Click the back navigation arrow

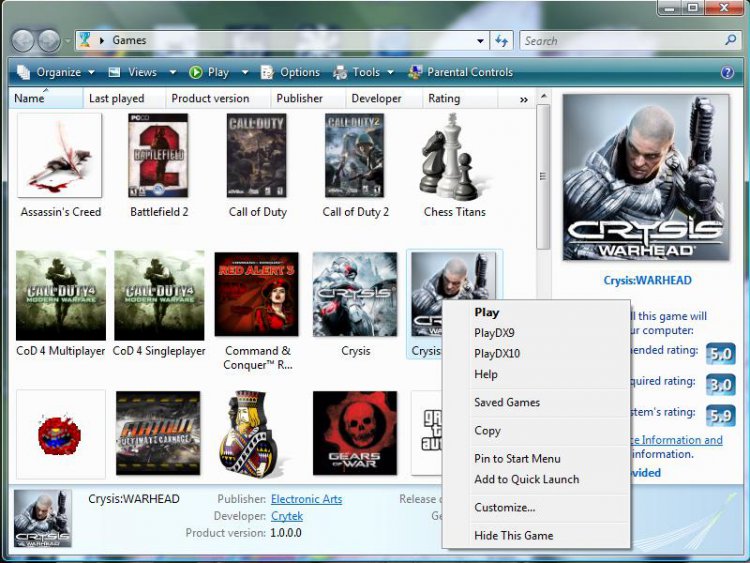pos(22,41)
